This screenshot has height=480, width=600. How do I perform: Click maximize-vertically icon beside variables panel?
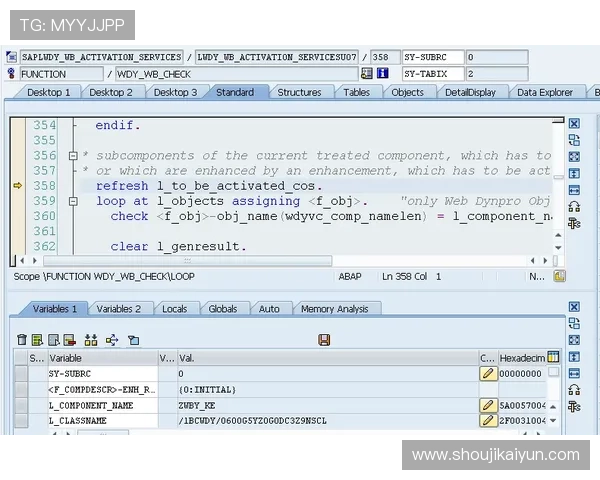[574, 357]
